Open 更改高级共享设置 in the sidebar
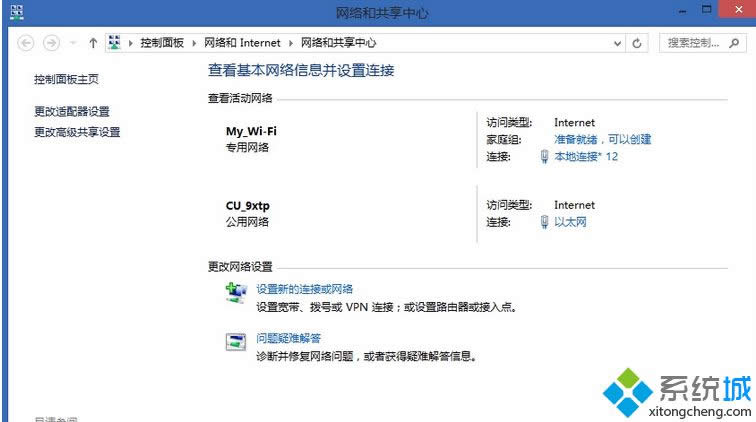This screenshot has width=756, height=422. (77, 131)
